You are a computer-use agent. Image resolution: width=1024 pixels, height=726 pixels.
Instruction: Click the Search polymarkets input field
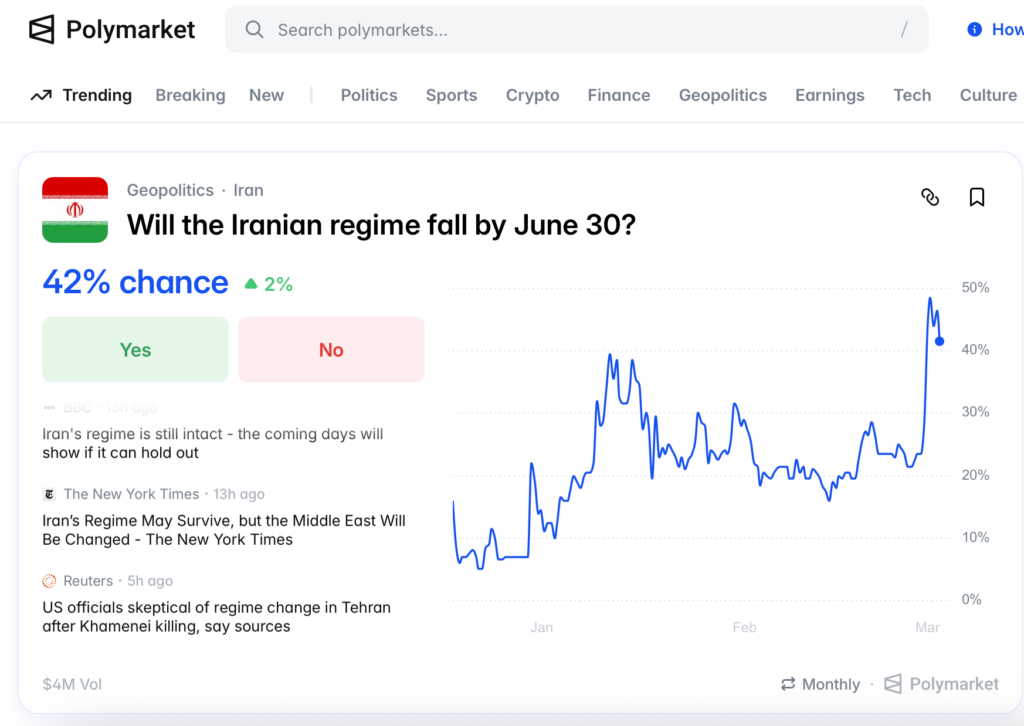click(x=580, y=30)
